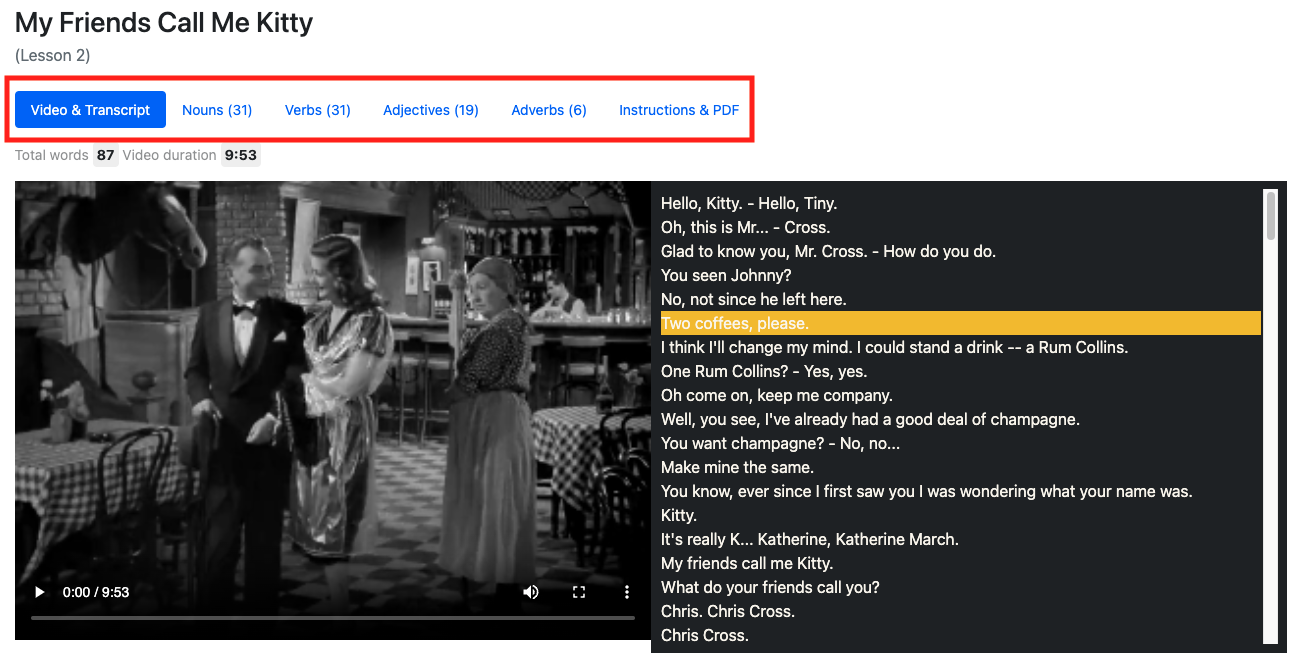Screen dimensions: 1293x662
Task: Mute the video volume
Action: [x=531, y=592]
